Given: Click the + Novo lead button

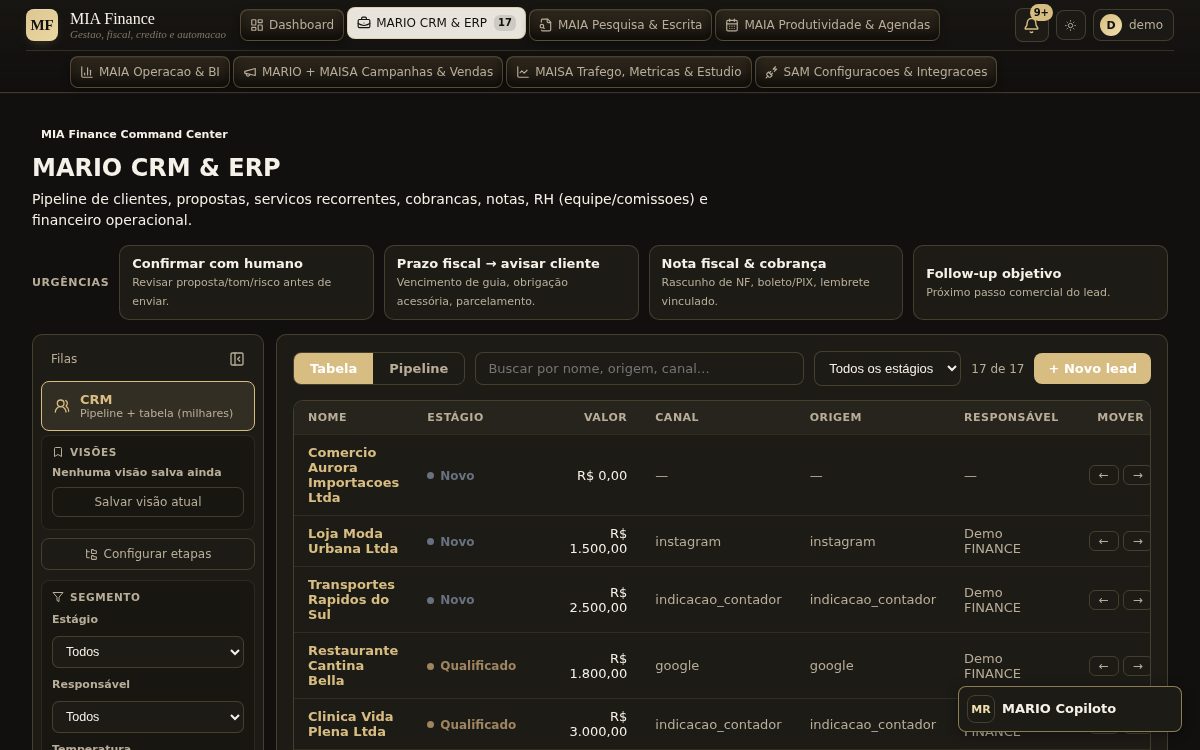Looking at the screenshot, I should pyautogui.click(x=1092, y=368).
